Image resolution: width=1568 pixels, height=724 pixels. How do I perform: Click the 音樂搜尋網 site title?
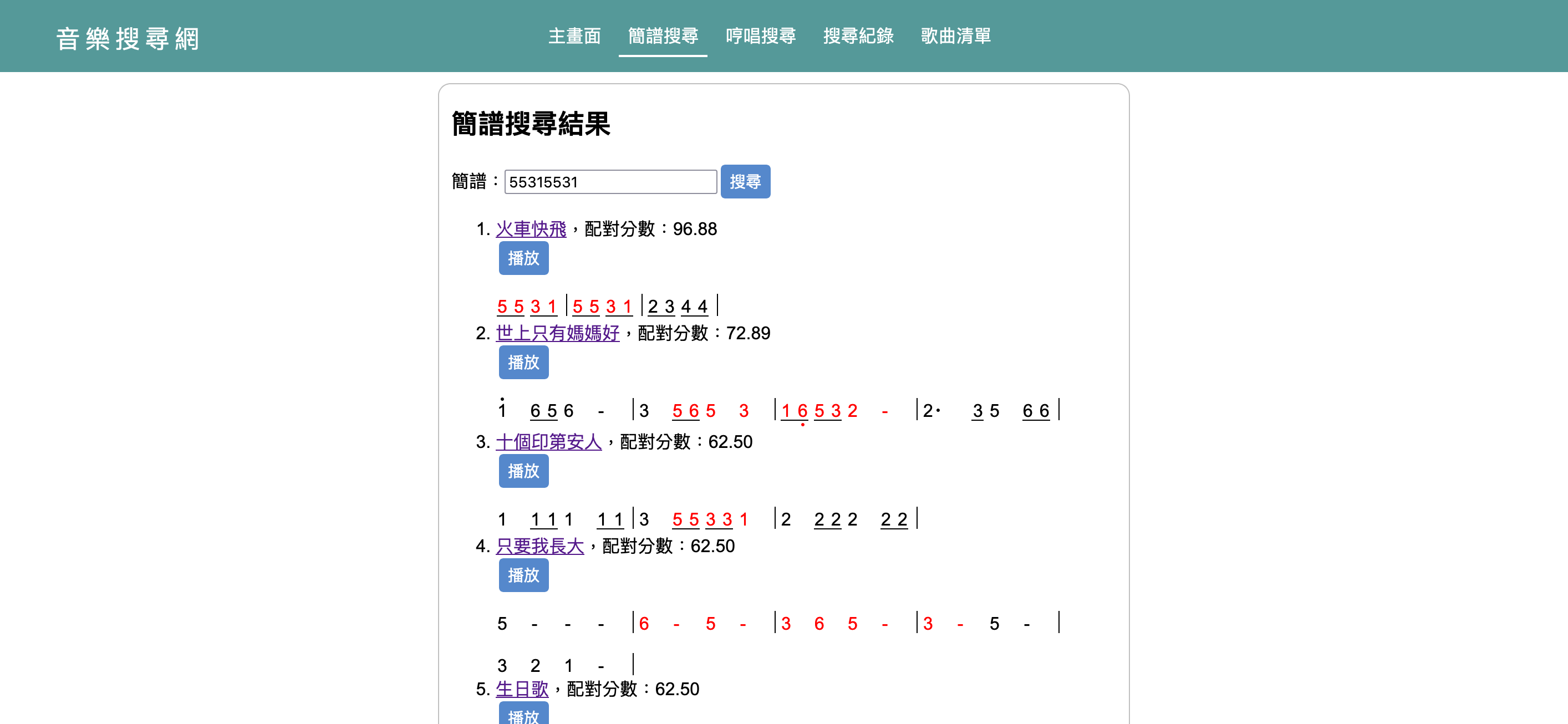tap(128, 38)
